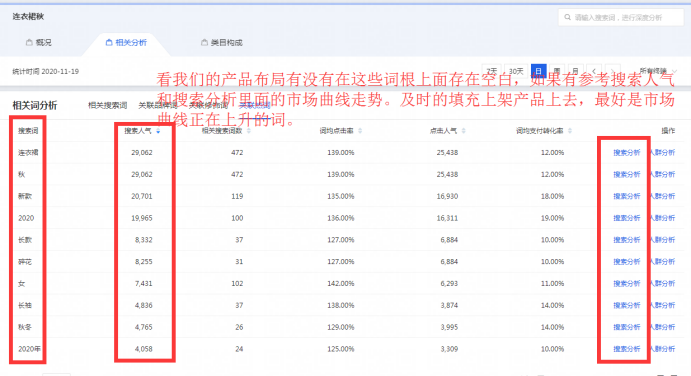Sort by 点击人气 column arrow

pyautogui.click(x=464, y=131)
